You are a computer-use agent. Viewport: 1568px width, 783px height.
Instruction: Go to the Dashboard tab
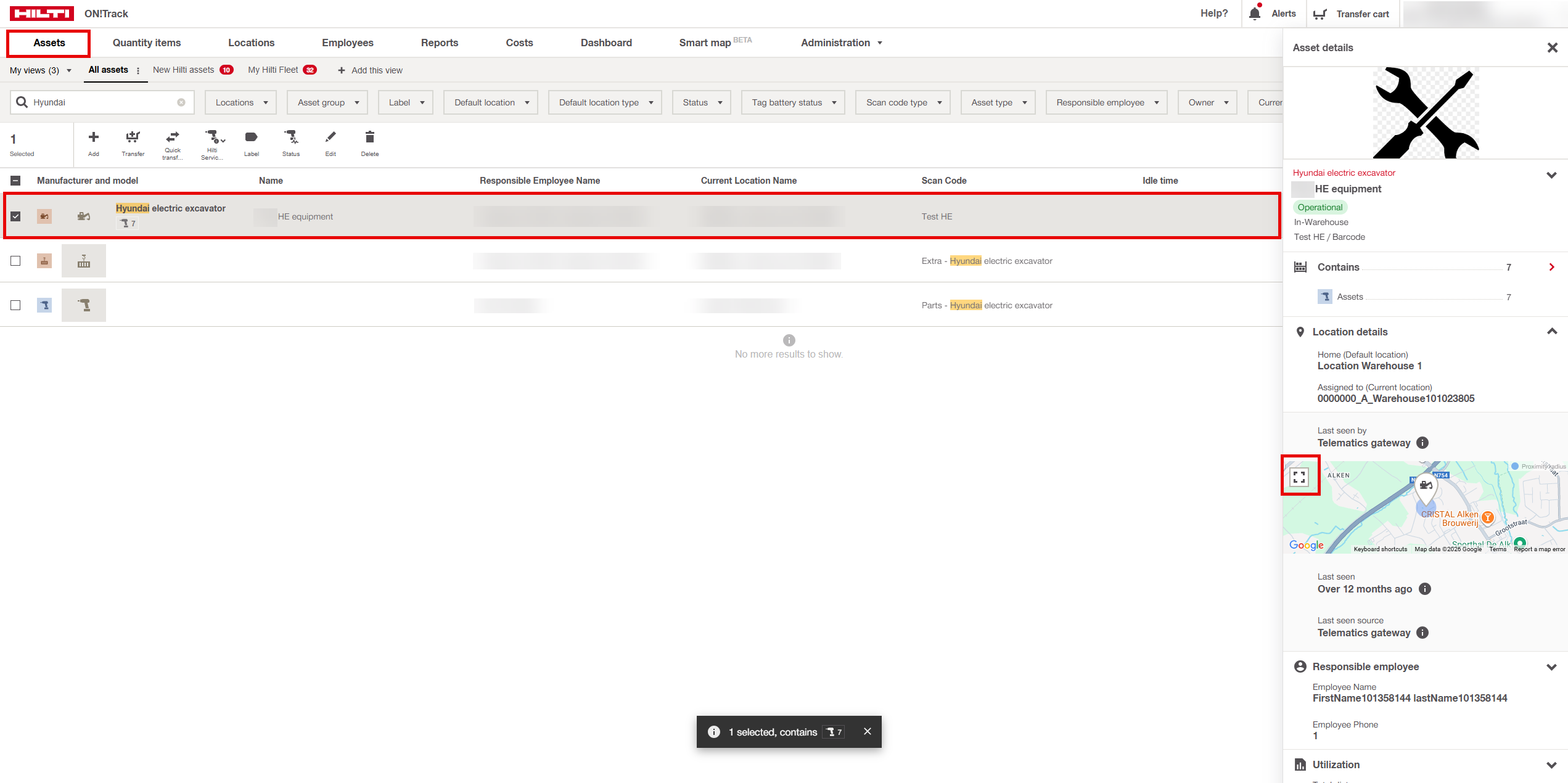606,43
